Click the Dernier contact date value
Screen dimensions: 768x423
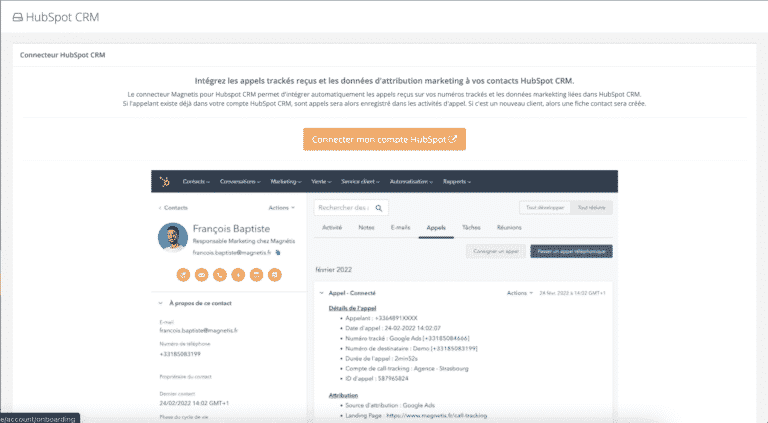[194, 403]
